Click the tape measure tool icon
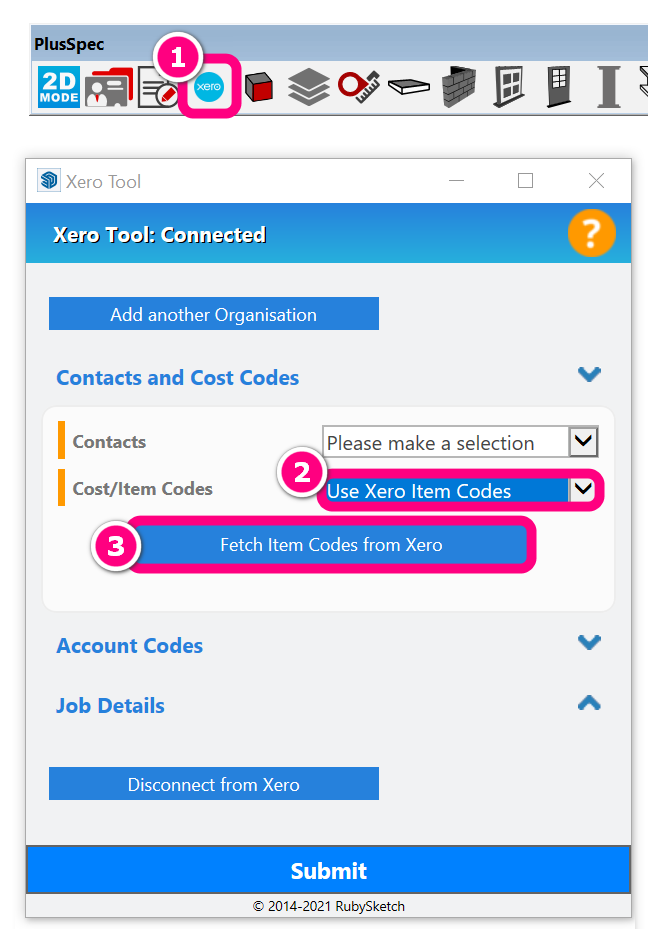The height and width of the screenshot is (929, 648). [358, 88]
